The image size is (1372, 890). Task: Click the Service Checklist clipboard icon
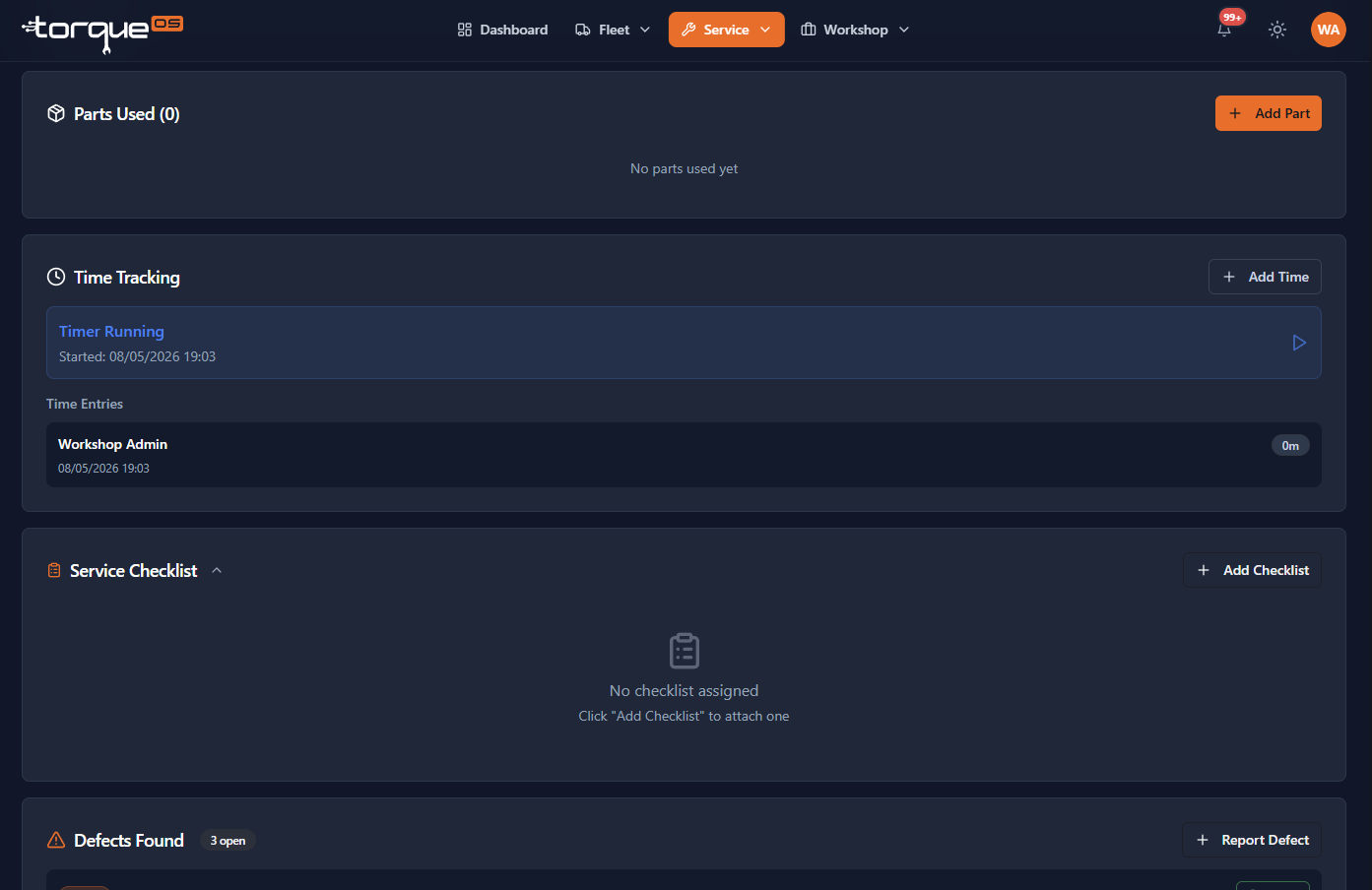coord(54,571)
